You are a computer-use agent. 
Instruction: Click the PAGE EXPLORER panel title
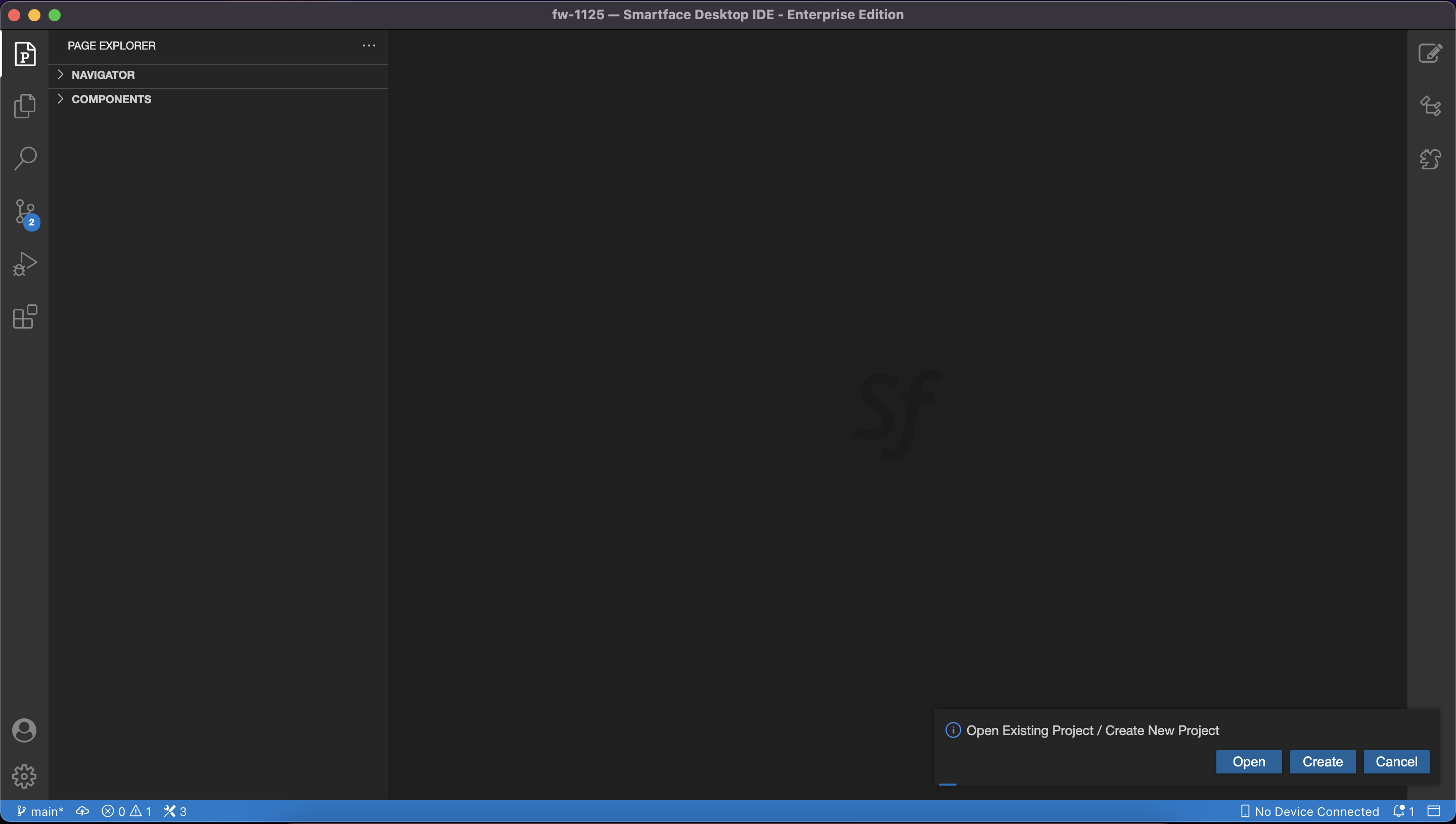point(112,45)
